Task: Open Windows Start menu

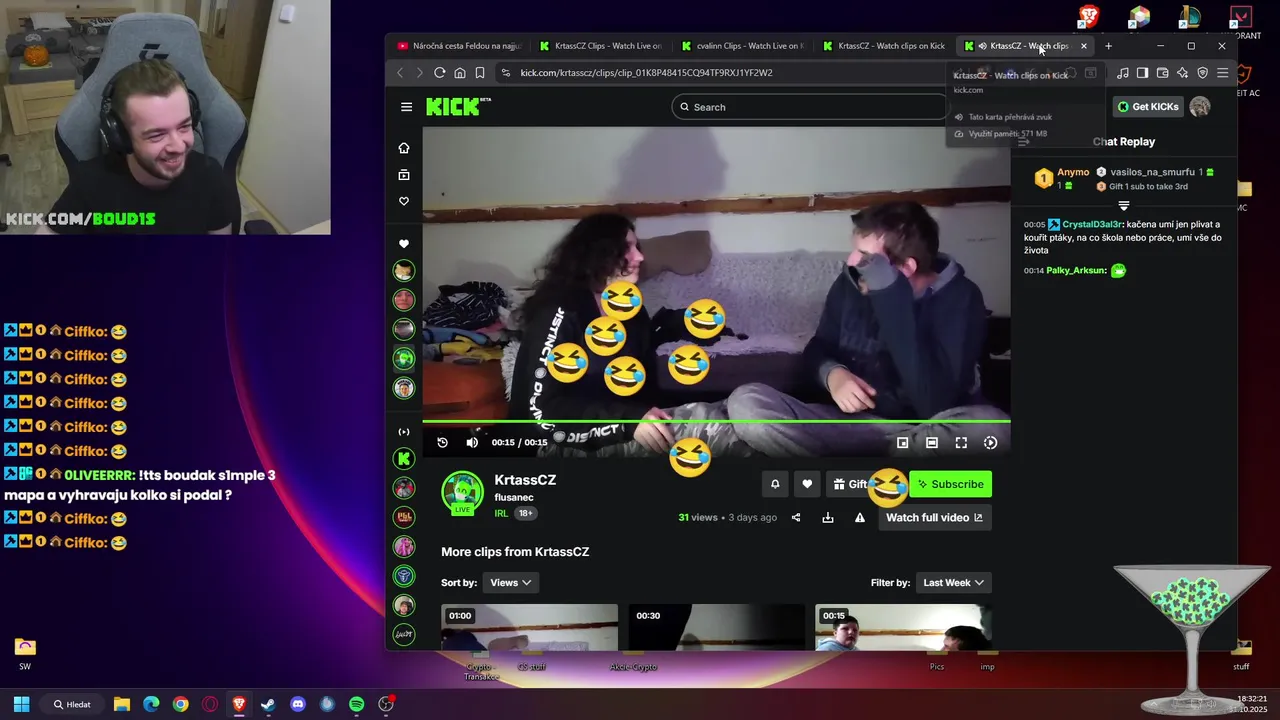Action: click(x=21, y=704)
